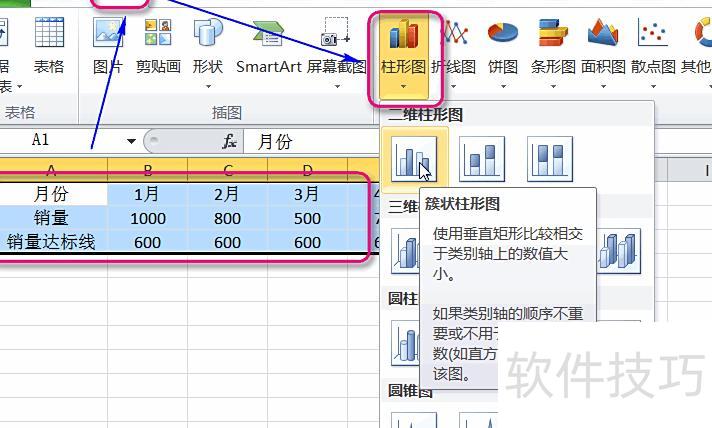Screen dimensions: 712x428
Task: Click the fx insert function button
Action: (x=230, y=142)
